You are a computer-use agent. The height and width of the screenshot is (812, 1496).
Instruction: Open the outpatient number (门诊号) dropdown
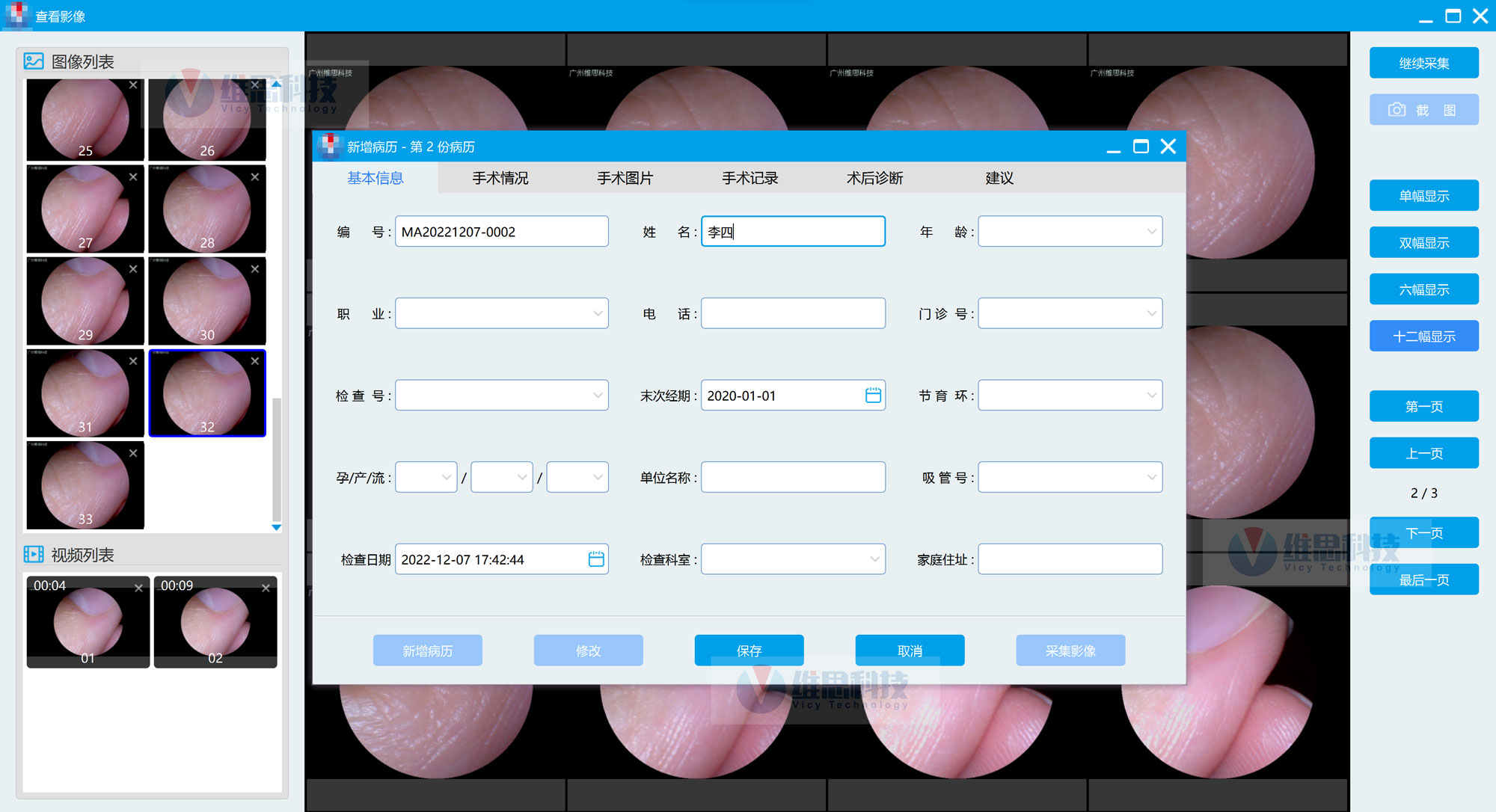(1151, 313)
